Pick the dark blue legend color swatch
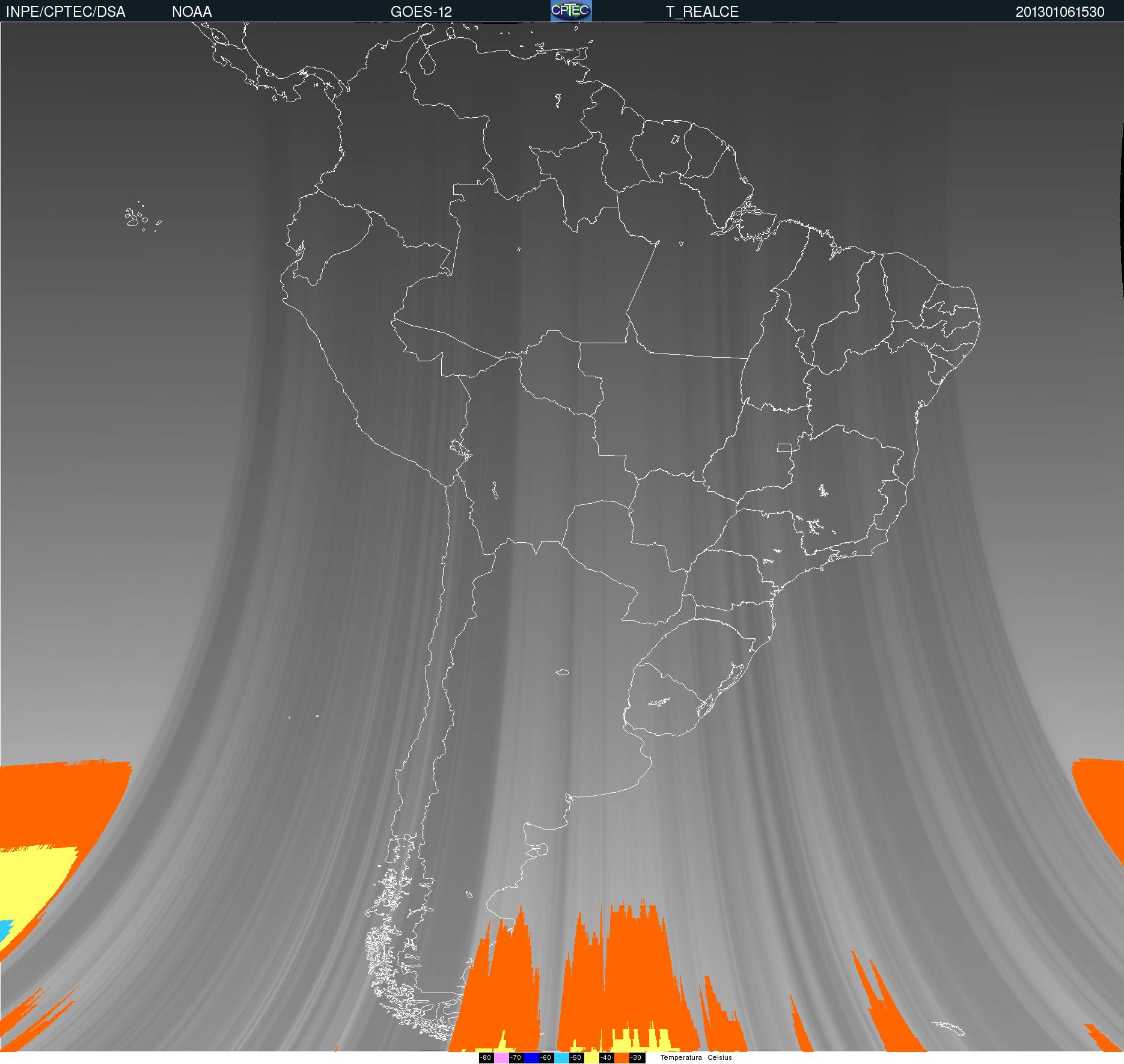1124x1064 pixels. 531,1058
